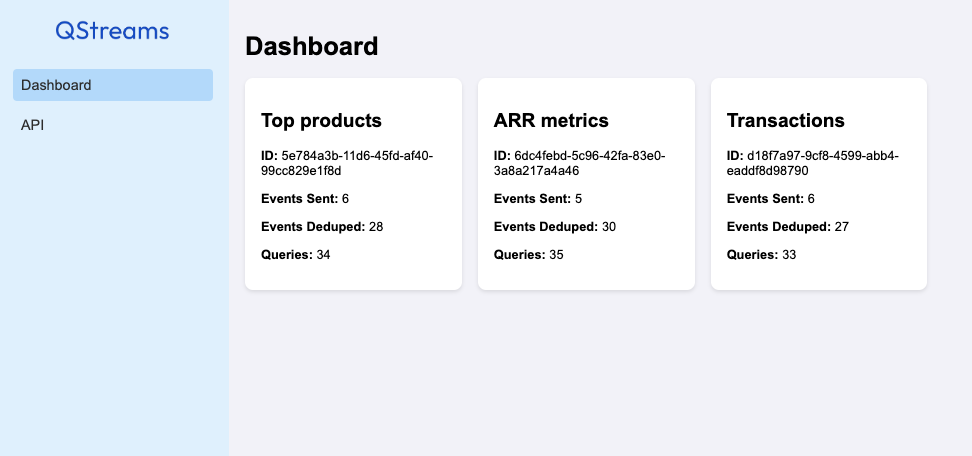This screenshot has width=972, height=456.
Task: Click the Transactions card title
Action: point(785,120)
